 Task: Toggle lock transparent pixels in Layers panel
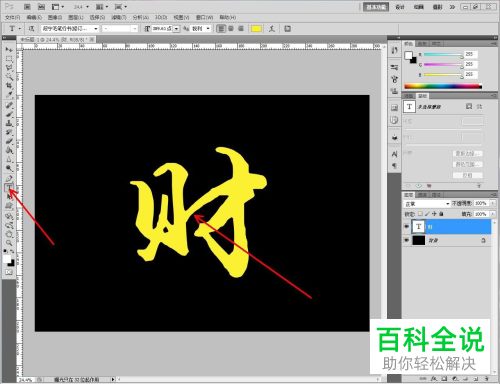click(420, 214)
